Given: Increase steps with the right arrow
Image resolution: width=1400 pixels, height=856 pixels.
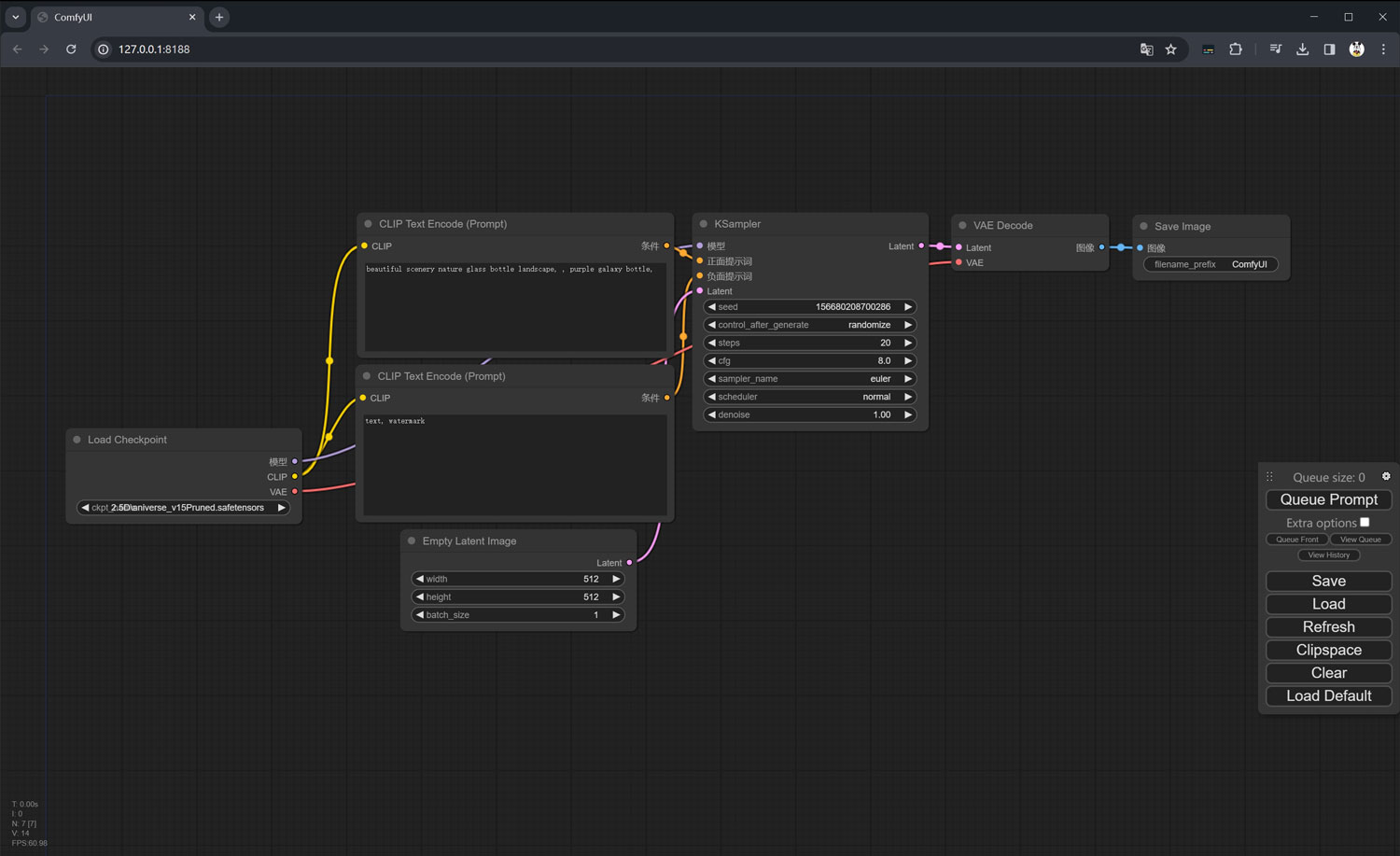Looking at the screenshot, I should point(907,343).
